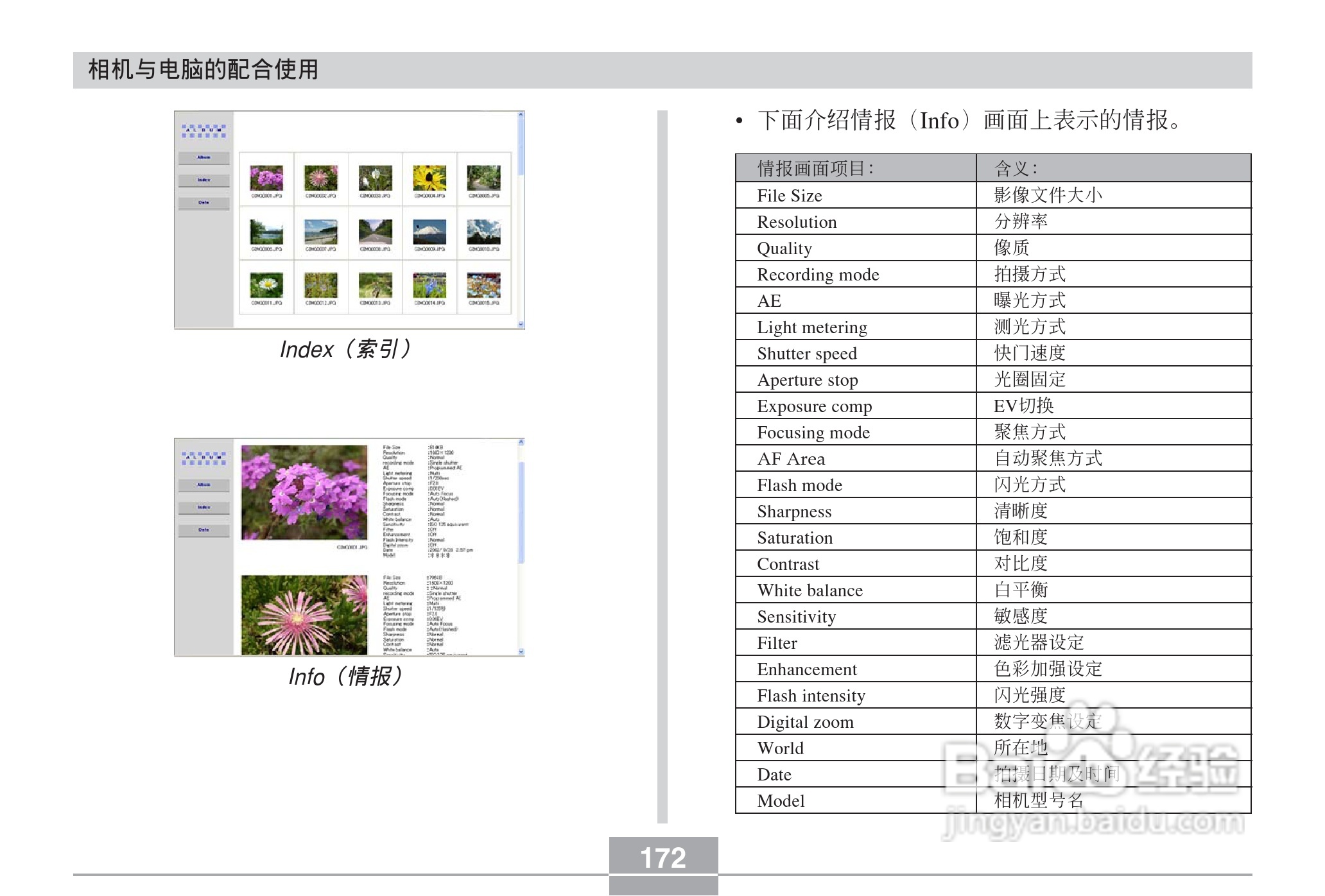Click the Album button in the Info screen sidebar
Screen dimensions: 1325x896
tap(203, 485)
